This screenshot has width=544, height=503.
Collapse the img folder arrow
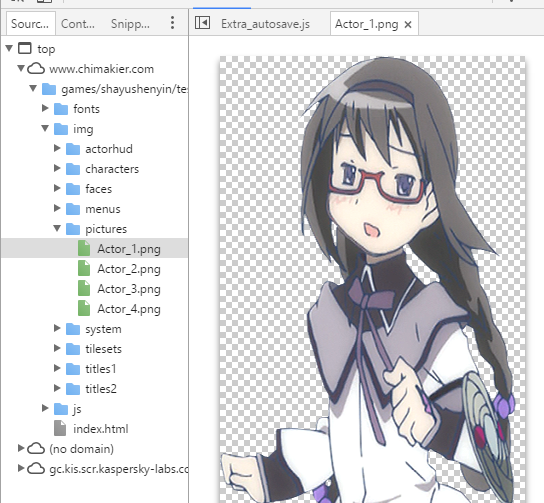click(45, 128)
